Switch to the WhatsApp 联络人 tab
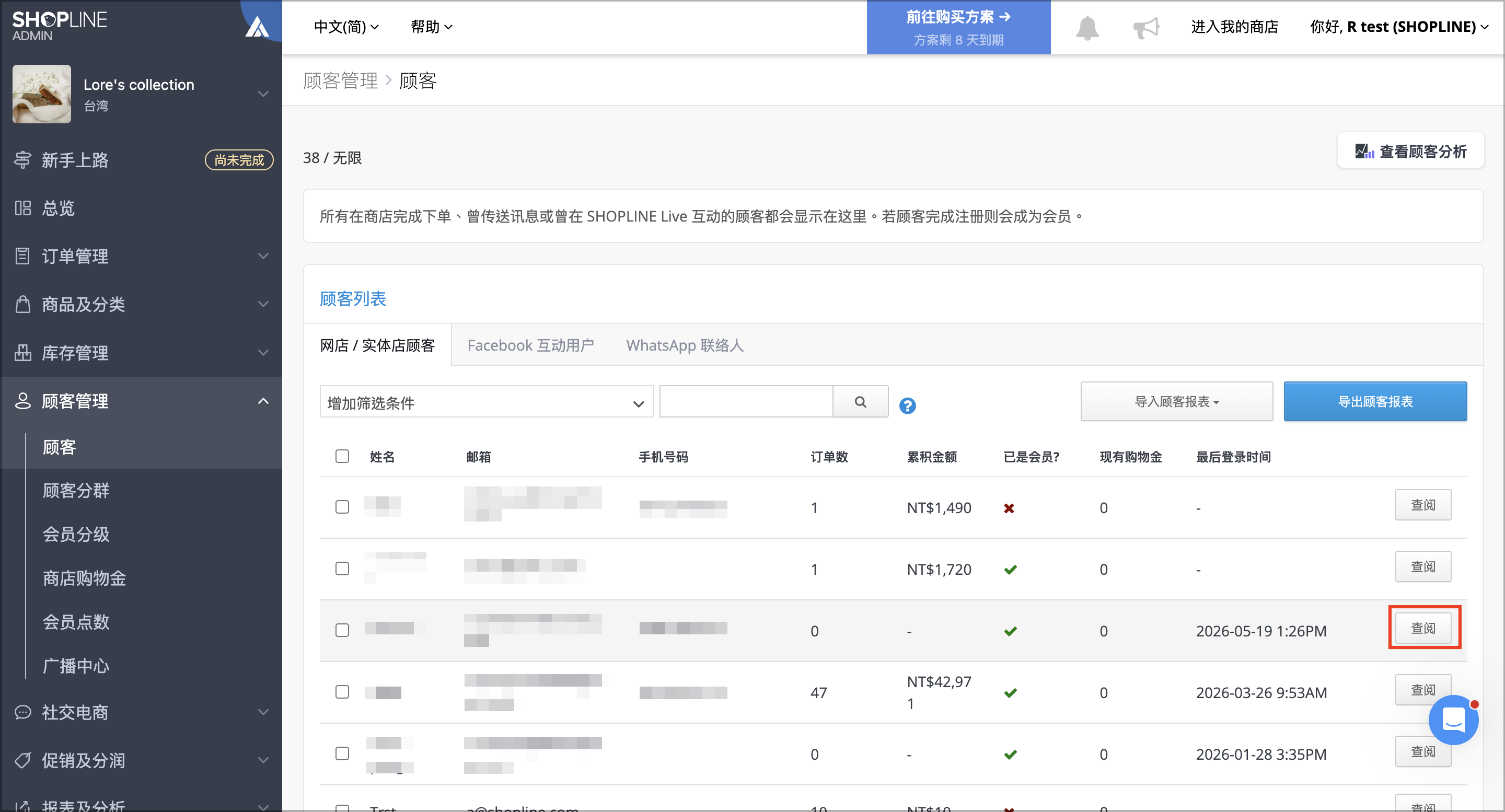Viewport: 1505px width, 812px height. tap(685, 345)
